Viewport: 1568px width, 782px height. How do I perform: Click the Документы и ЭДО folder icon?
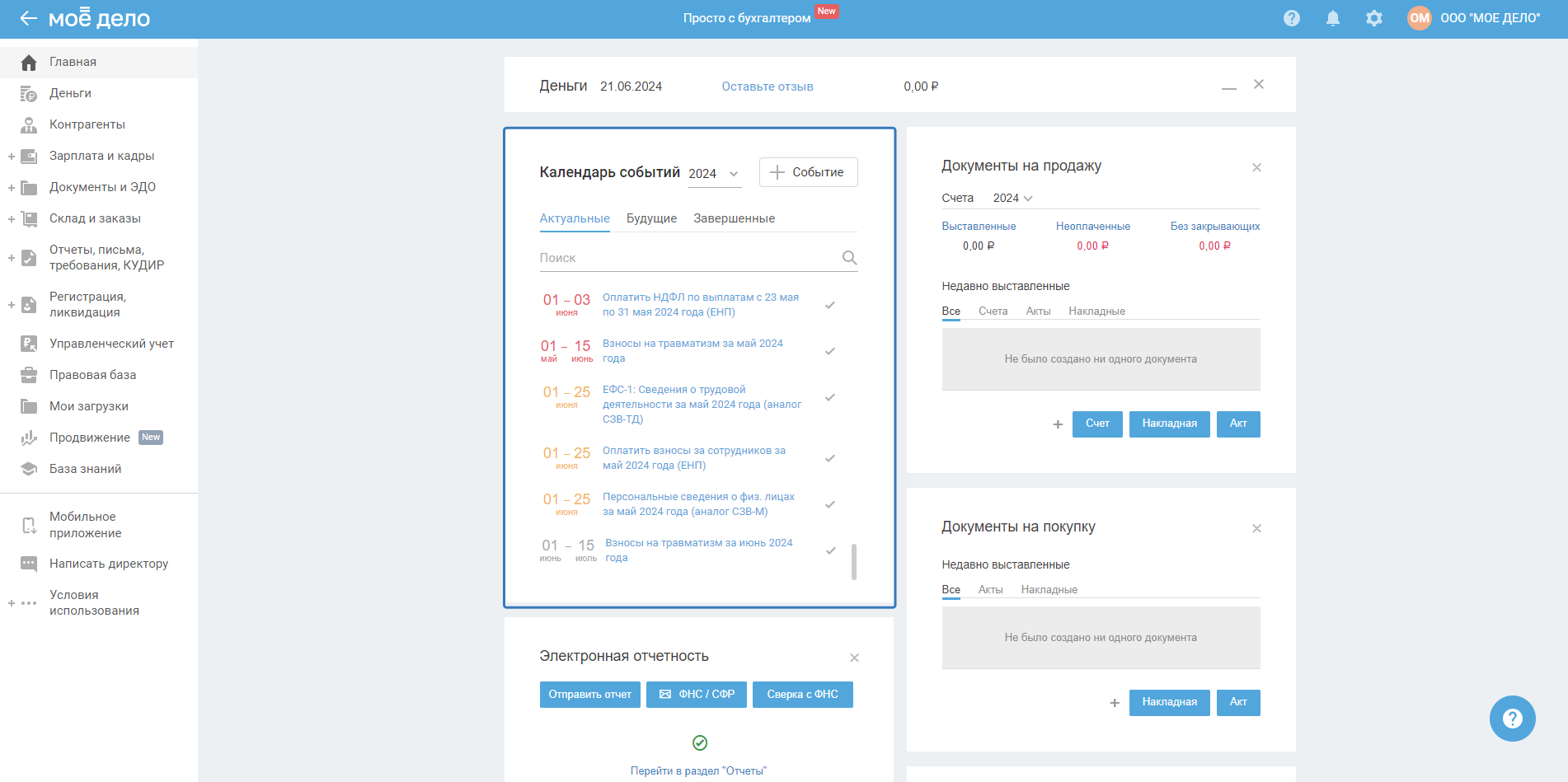coord(29,188)
